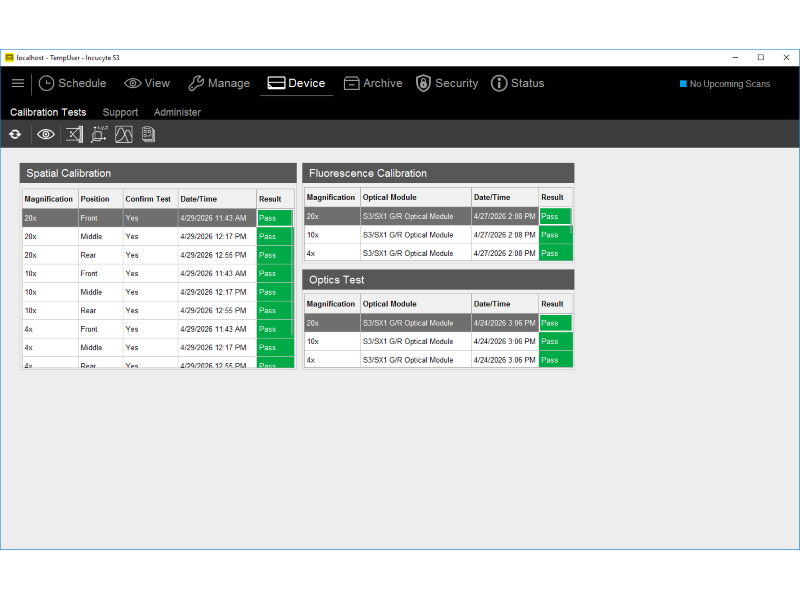800x600 pixels.
Task: Click the Incucyte app icon in title bar
Action: (x=9, y=58)
